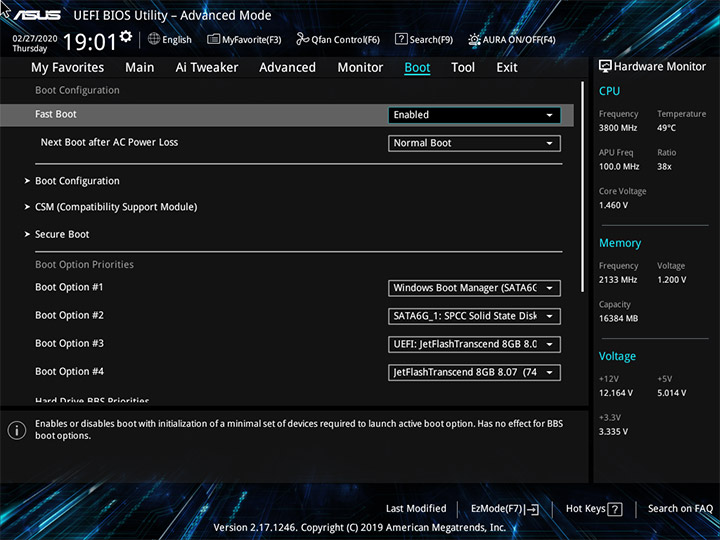
Task: Toggle AURA ON/OFF light icon
Action: [474, 39]
